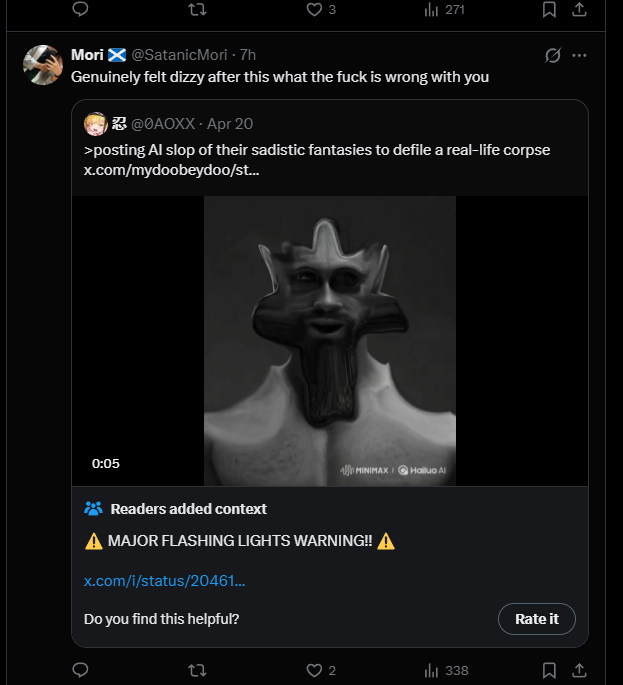The width and height of the screenshot is (623, 685).
Task: Bookmark the top post
Action: [x=549, y=9]
